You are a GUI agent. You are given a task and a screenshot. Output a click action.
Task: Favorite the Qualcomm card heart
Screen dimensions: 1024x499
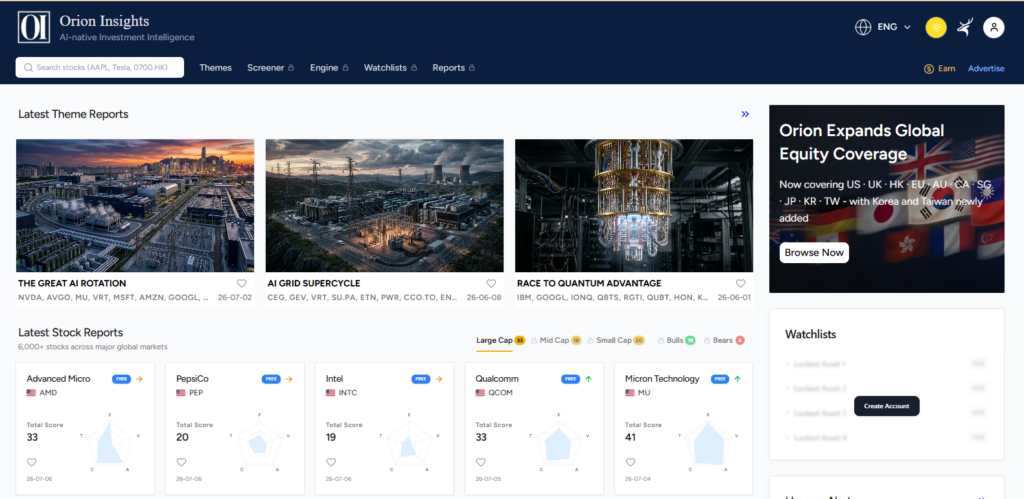(481, 462)
